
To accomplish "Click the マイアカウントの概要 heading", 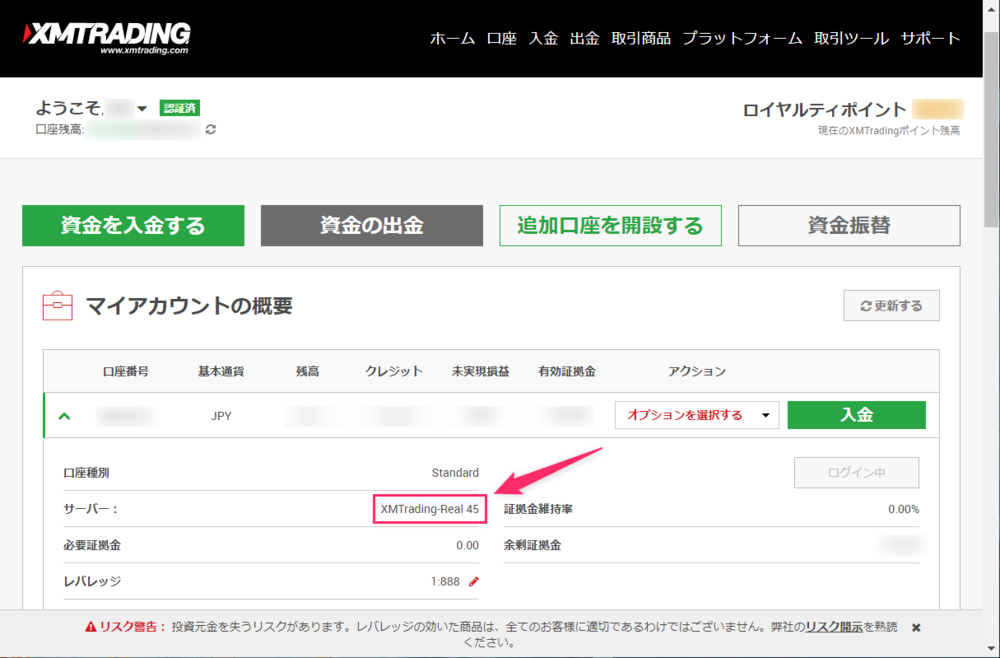I will [x=189, y=306].
